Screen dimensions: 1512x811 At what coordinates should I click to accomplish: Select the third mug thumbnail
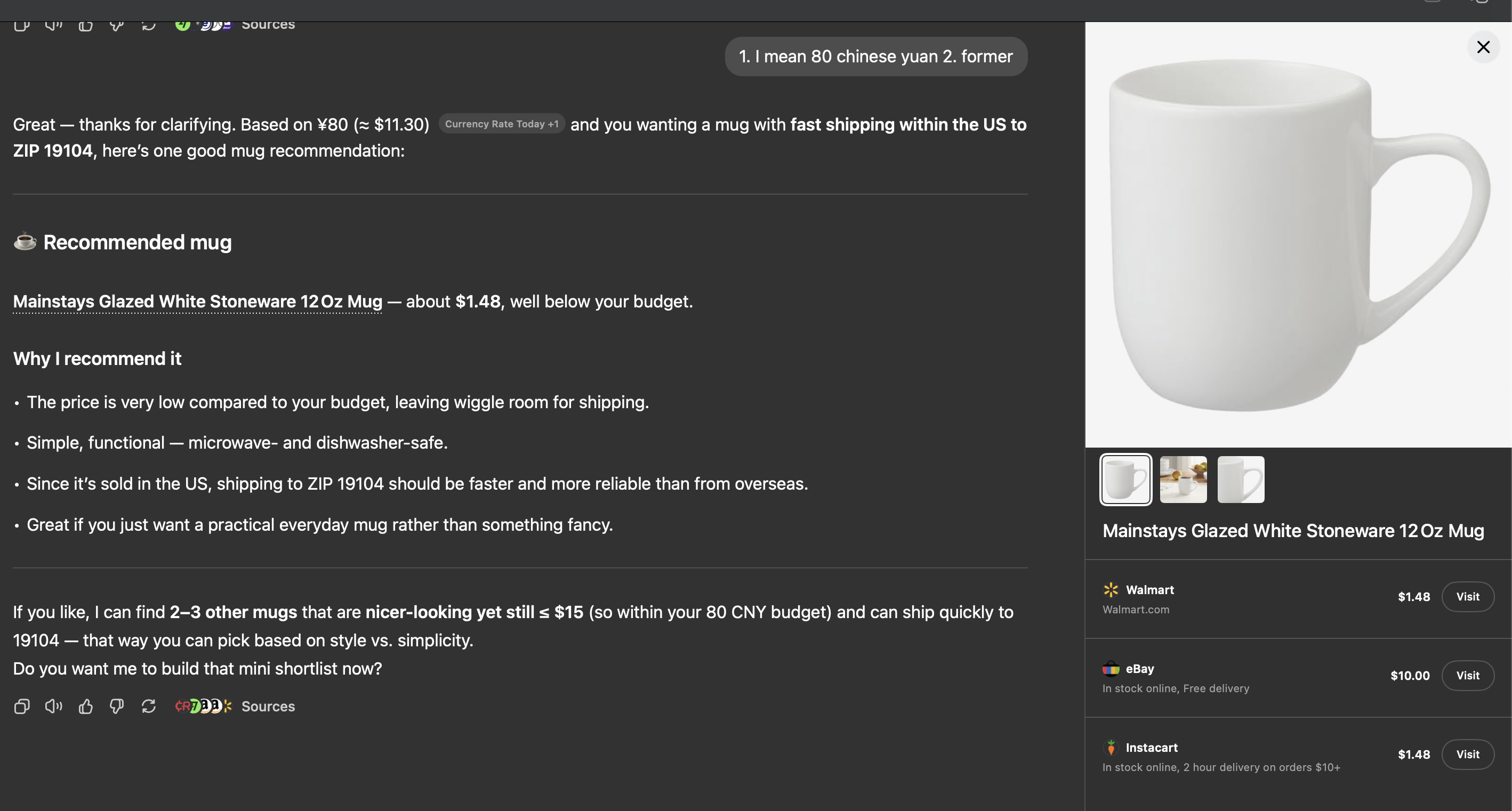click(1240, 480)
